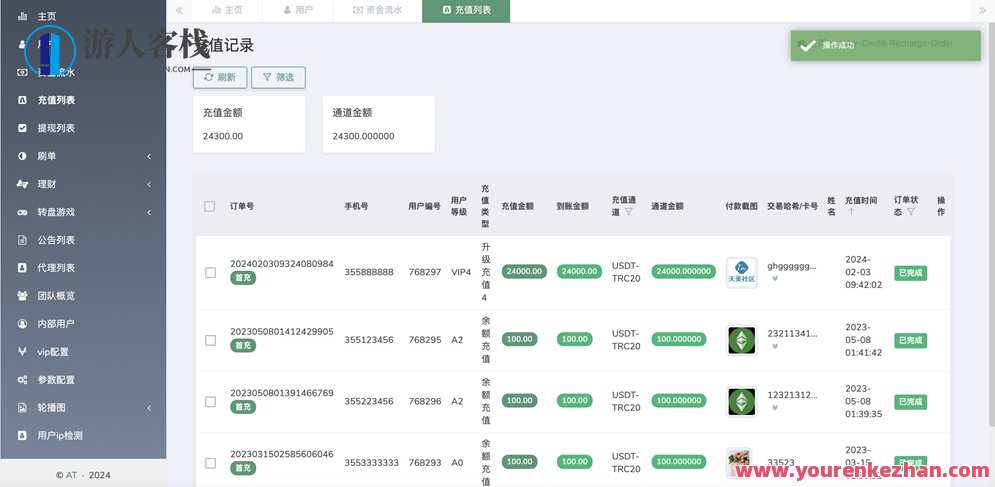
Task: Open payment screenshot for phone 355223456
Action: coord(741,402)
